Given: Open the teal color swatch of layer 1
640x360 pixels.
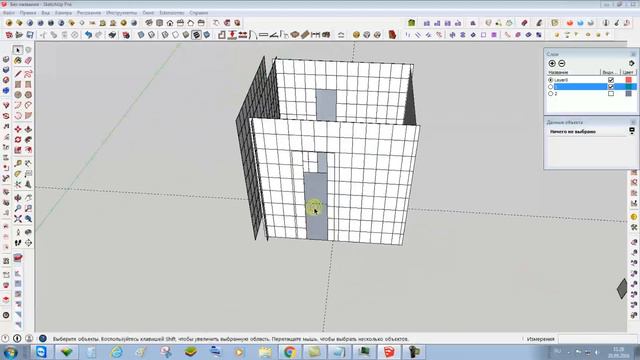Looking at the screenshot, I should click(629, 87).
